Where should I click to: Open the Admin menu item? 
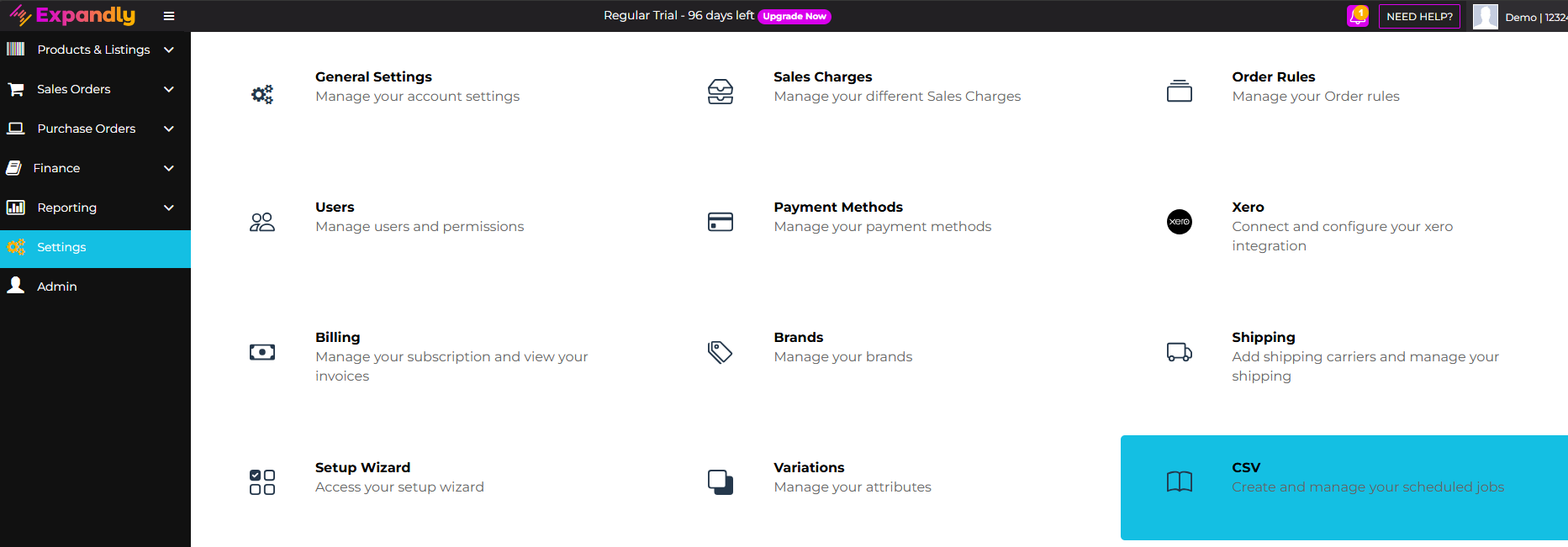click(x=57, y=287)
